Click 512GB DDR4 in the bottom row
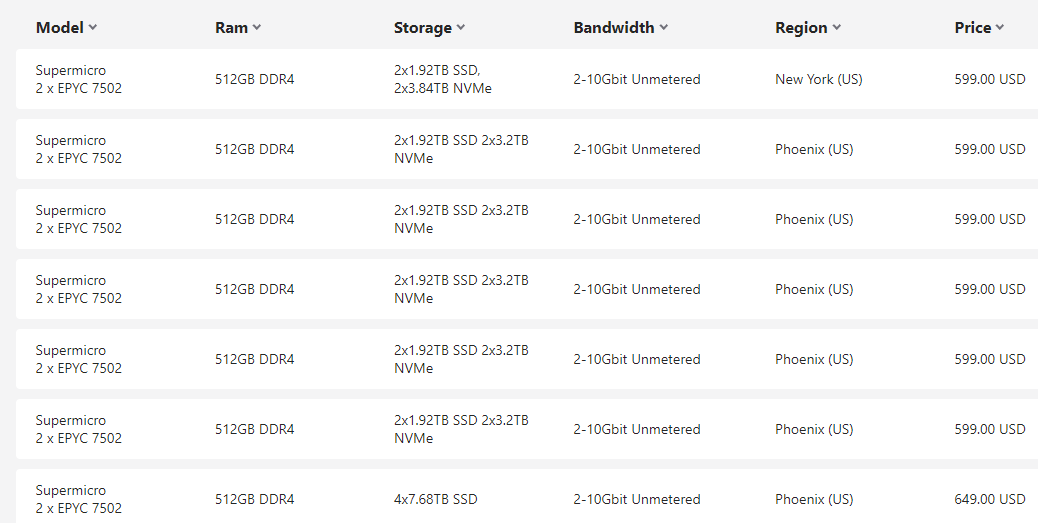 254,499
